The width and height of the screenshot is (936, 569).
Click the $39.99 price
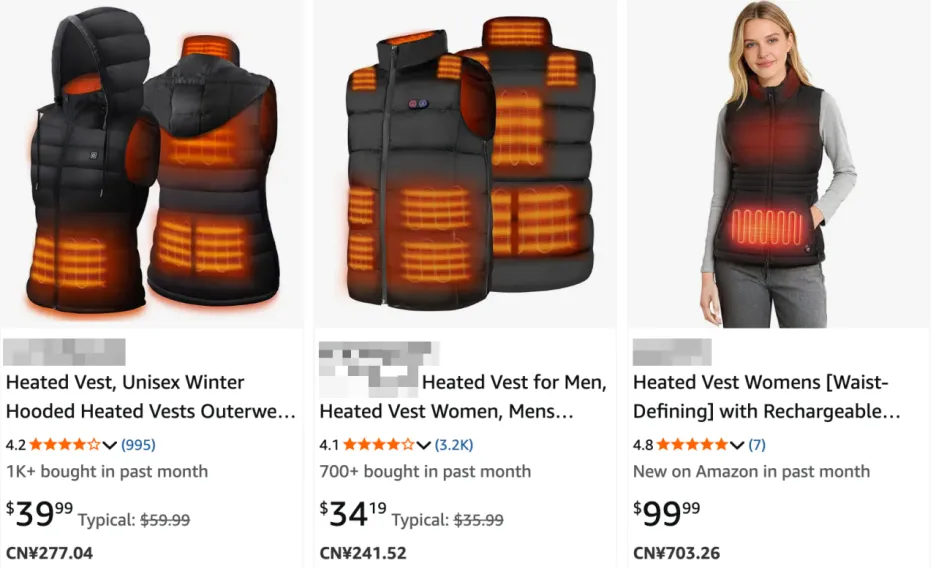coord(39,514)
